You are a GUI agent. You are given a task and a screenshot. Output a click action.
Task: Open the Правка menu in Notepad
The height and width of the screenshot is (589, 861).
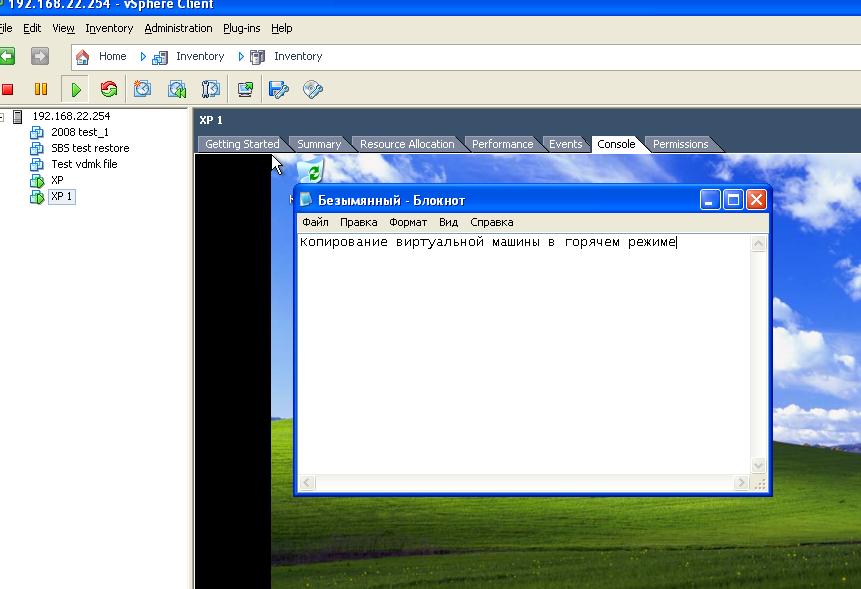click(x=359, y=222)
